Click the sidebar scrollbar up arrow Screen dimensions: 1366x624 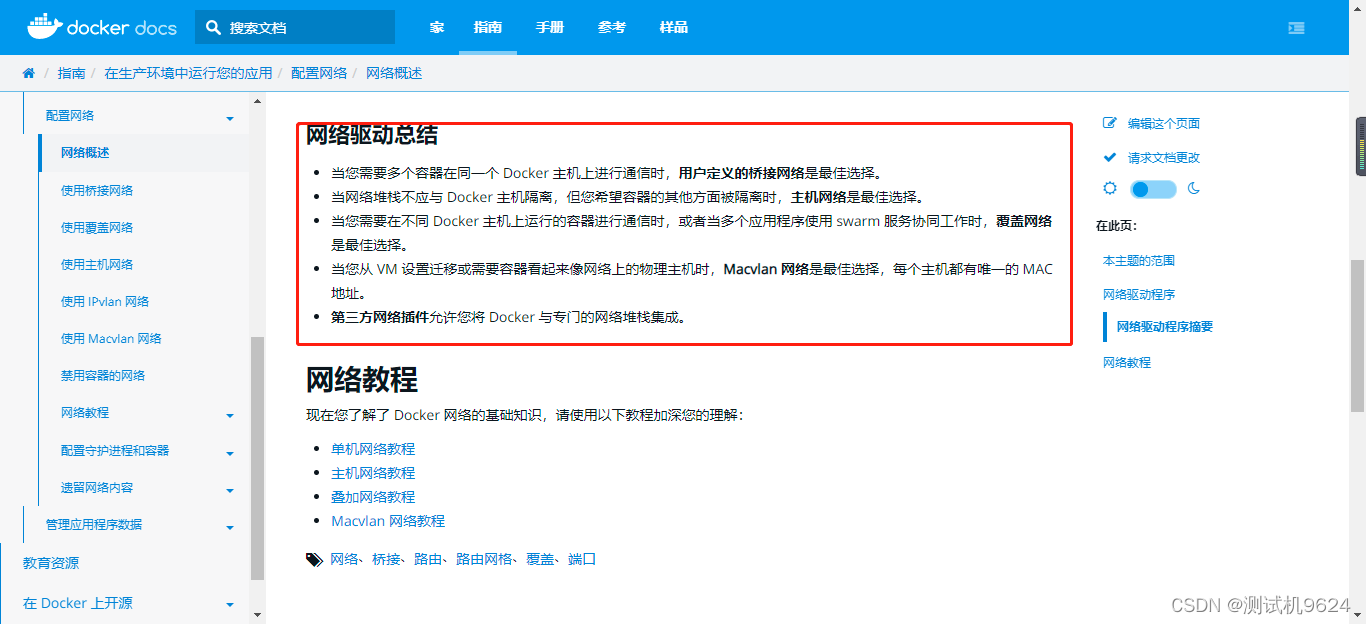point(258,101)
